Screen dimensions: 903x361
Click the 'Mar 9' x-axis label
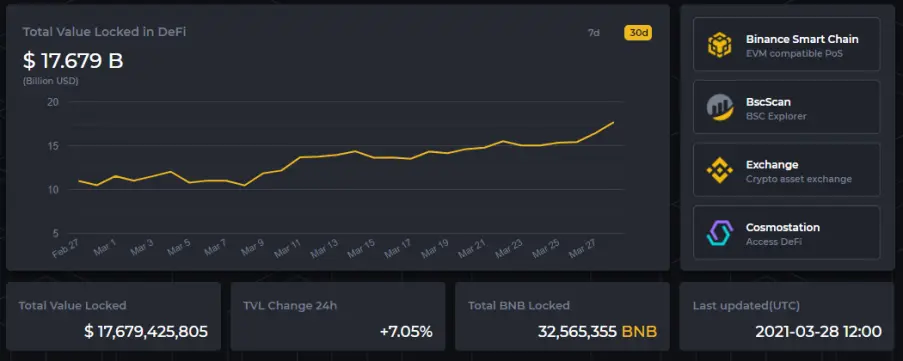pos(252,247)
